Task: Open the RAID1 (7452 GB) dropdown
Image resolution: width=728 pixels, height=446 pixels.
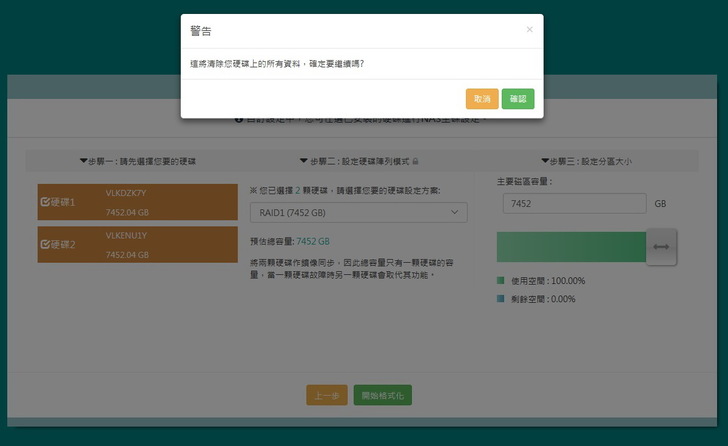Action: click(358, 212)
